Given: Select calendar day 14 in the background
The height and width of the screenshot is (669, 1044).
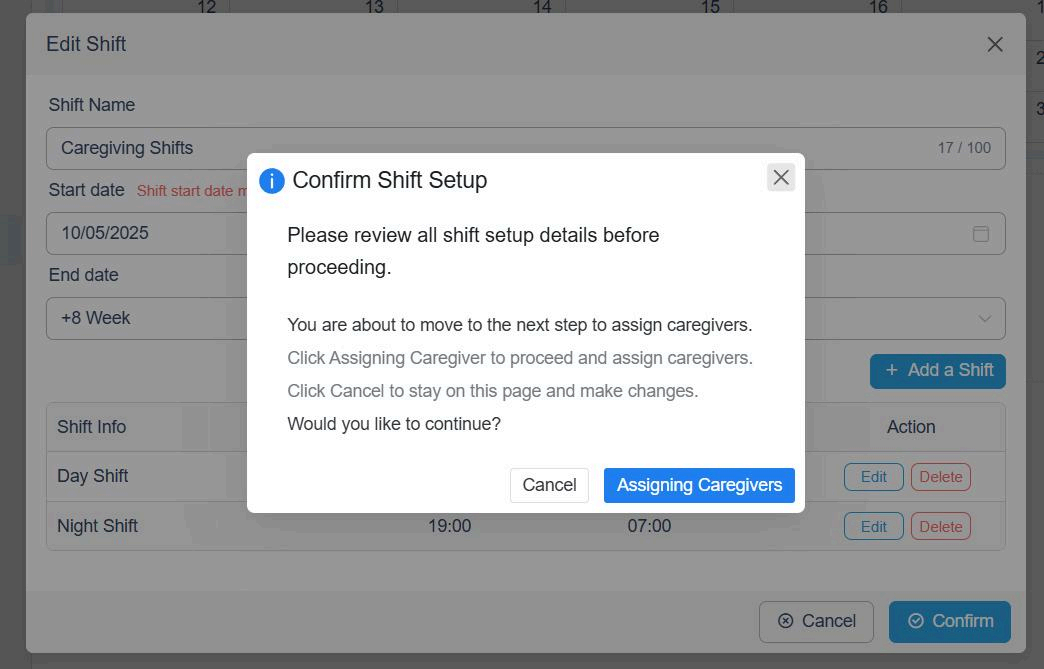Looking at the screenshot, I should [x=542, y=7].
